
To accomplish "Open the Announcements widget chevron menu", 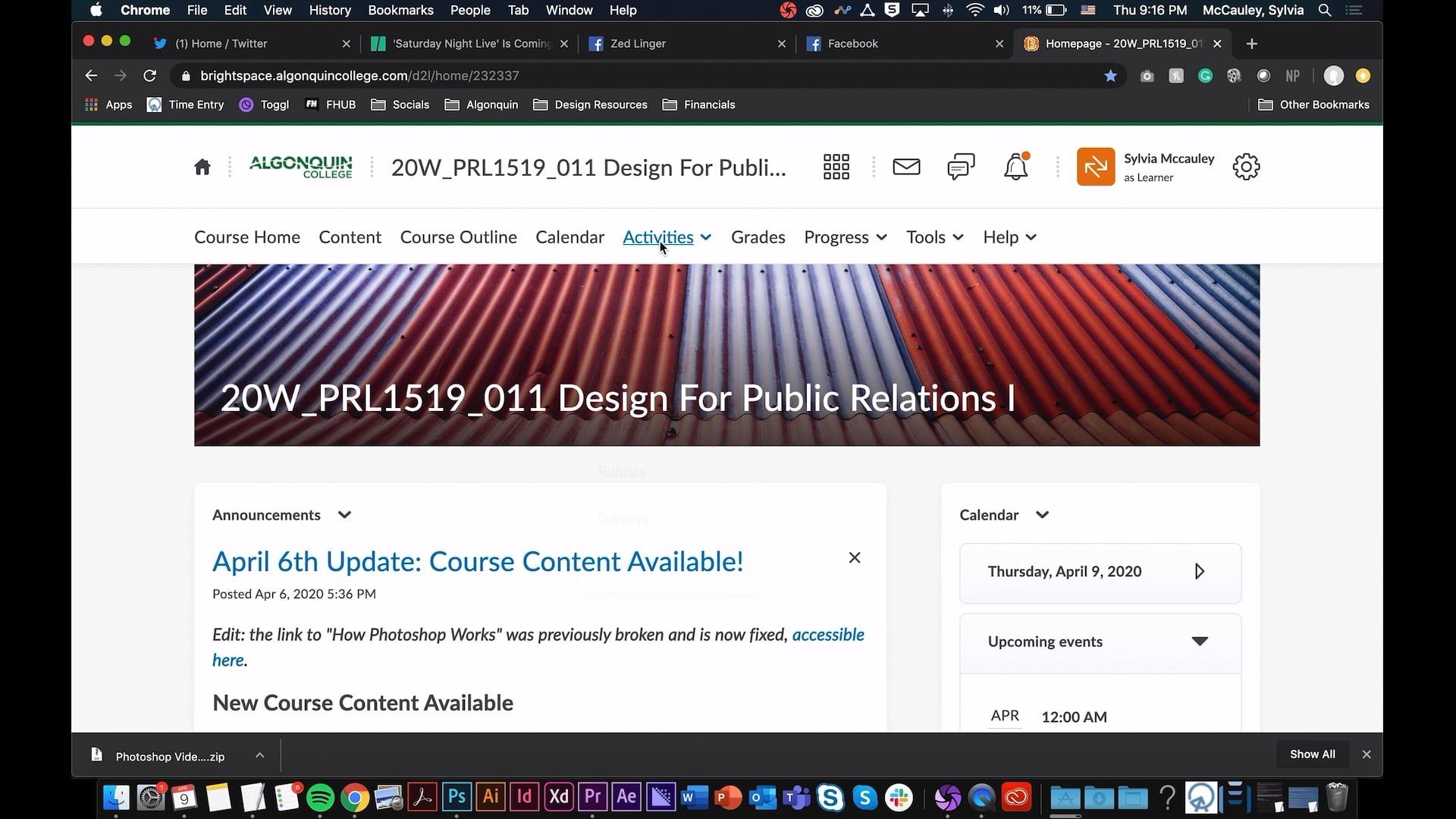I will pyautogui.click(x=344, y=515).
